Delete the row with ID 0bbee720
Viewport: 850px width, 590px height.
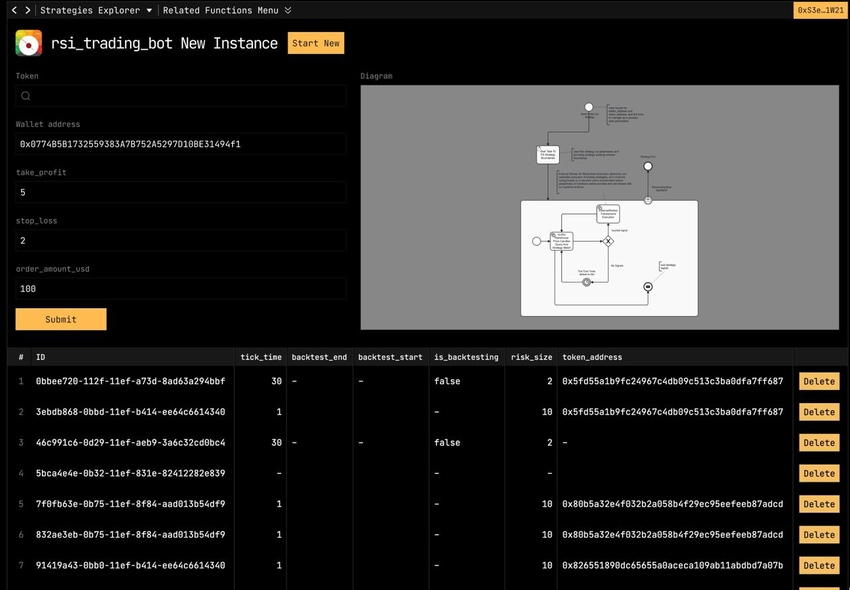(x=818, y=381)
